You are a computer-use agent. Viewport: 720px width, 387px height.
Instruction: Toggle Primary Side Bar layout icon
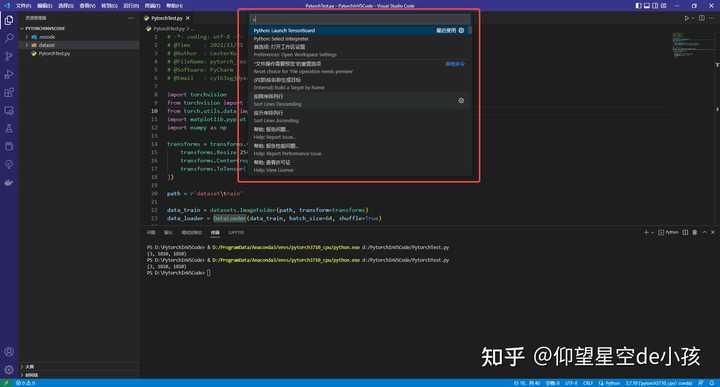point(638,6)
